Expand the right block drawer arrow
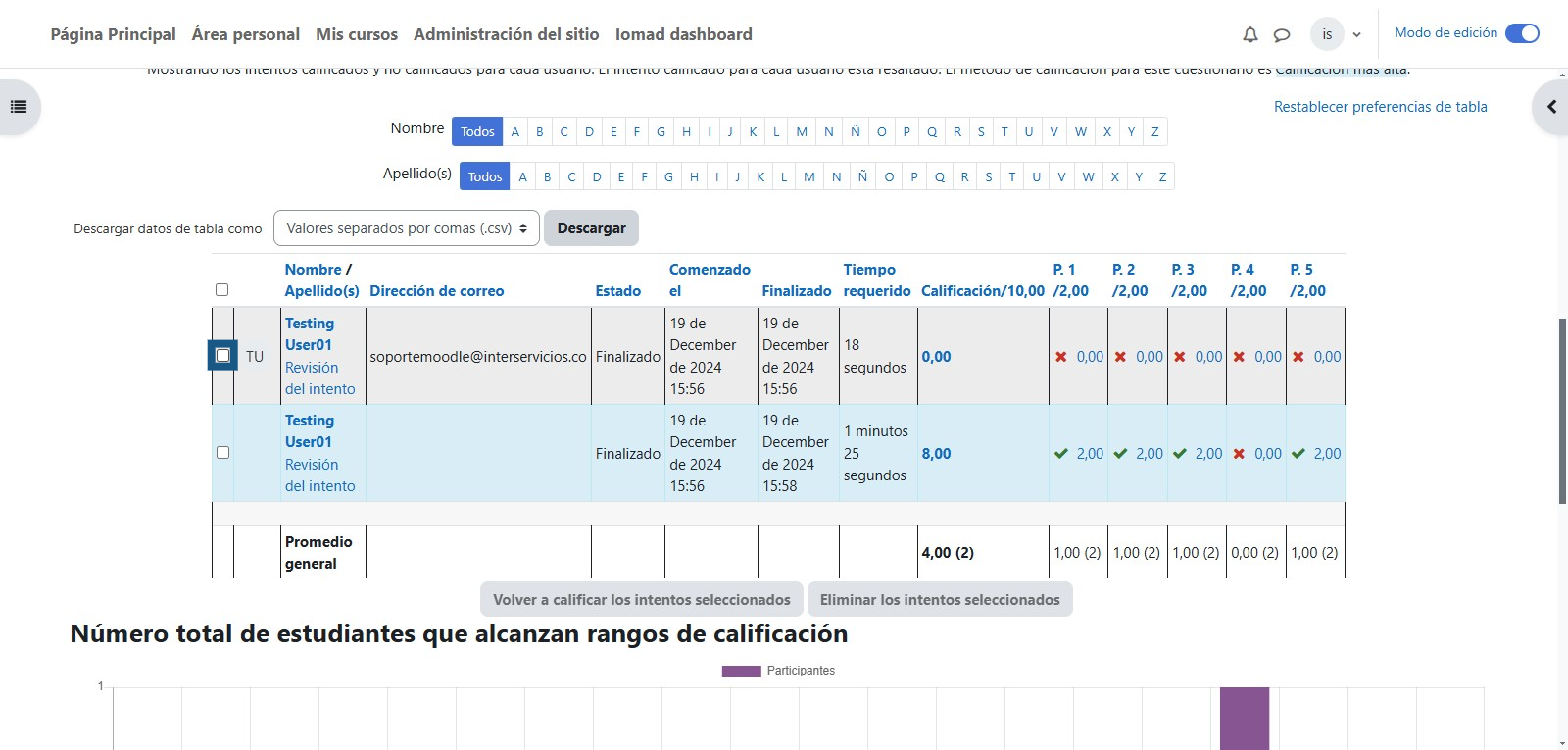This screenshot has width=1568, height=750. coord(1551,107)
